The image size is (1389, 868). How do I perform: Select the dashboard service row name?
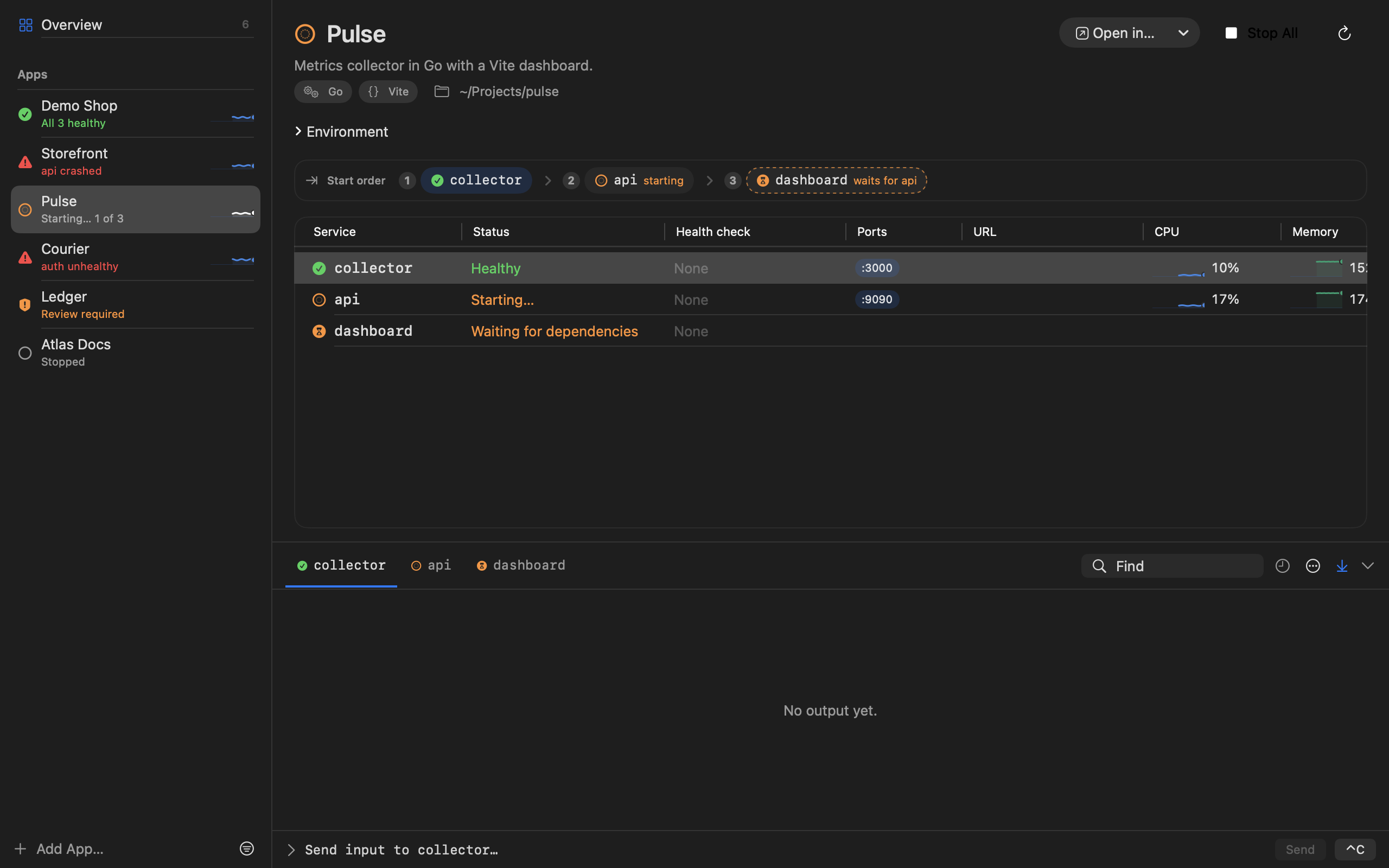373,331
